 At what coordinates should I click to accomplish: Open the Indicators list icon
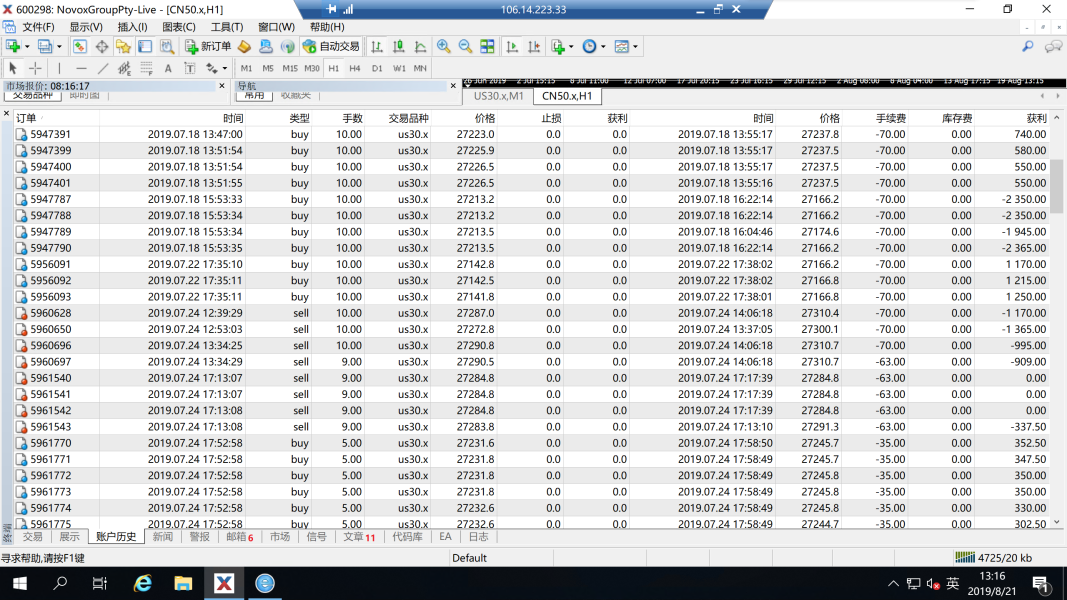[x=558, y=46]
